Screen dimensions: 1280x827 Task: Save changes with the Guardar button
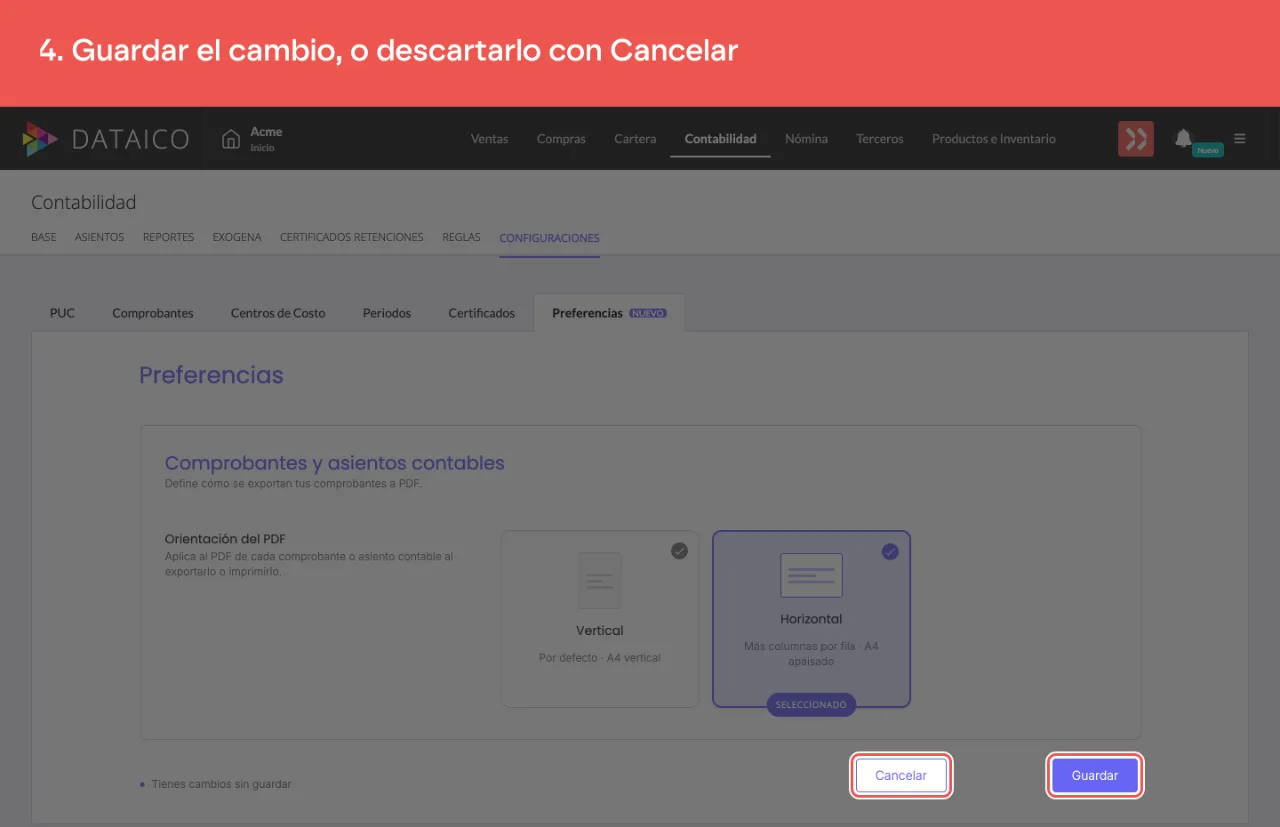click(x=1095, y=775)
